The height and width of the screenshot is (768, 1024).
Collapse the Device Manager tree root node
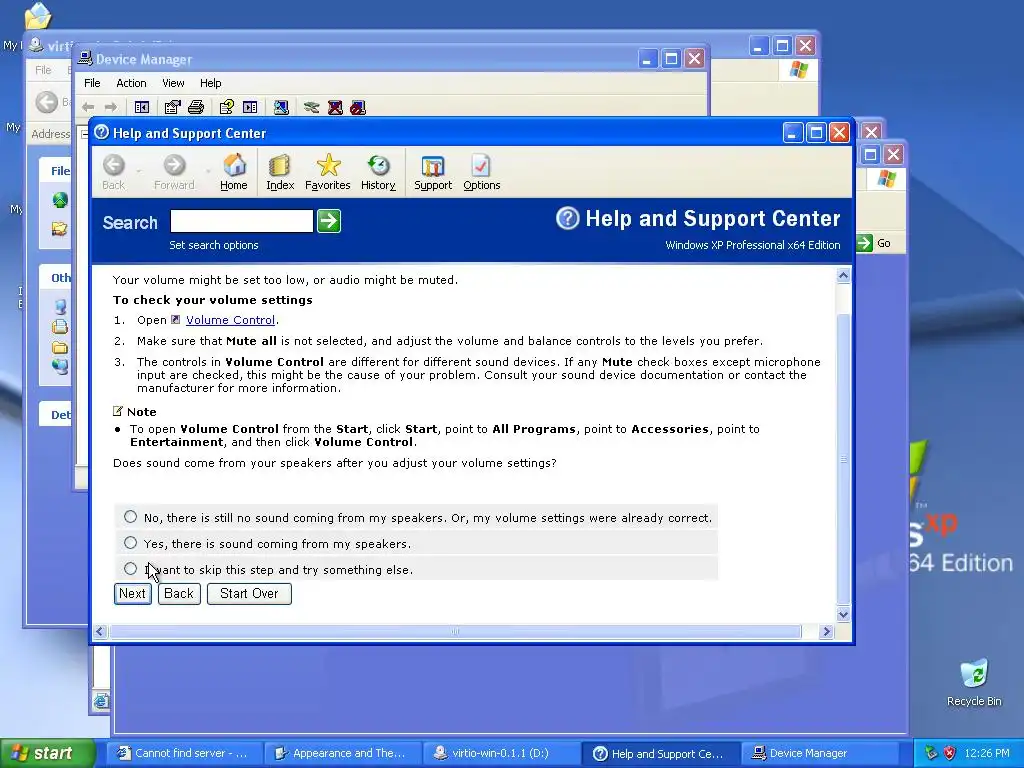coord(84,134)
